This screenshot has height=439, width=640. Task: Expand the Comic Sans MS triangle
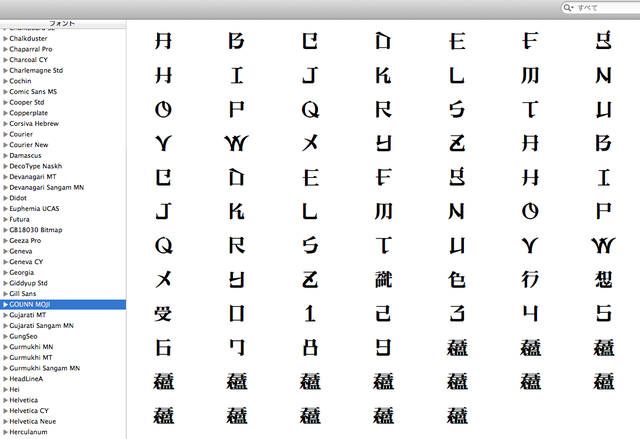(5, 91)
